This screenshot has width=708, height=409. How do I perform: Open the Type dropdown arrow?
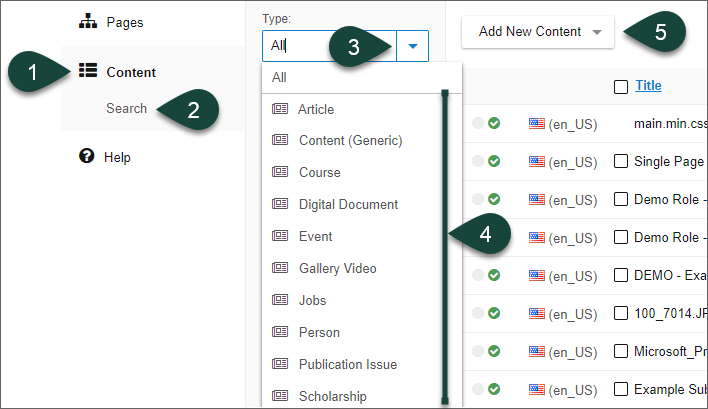pyautogui.click(x=413, y=46)
